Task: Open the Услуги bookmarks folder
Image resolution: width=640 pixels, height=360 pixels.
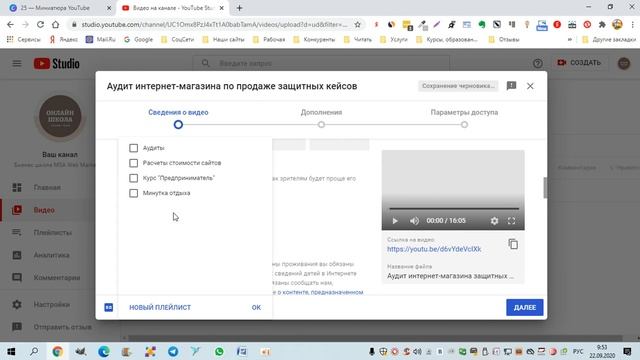Action: tap(393, 40)
